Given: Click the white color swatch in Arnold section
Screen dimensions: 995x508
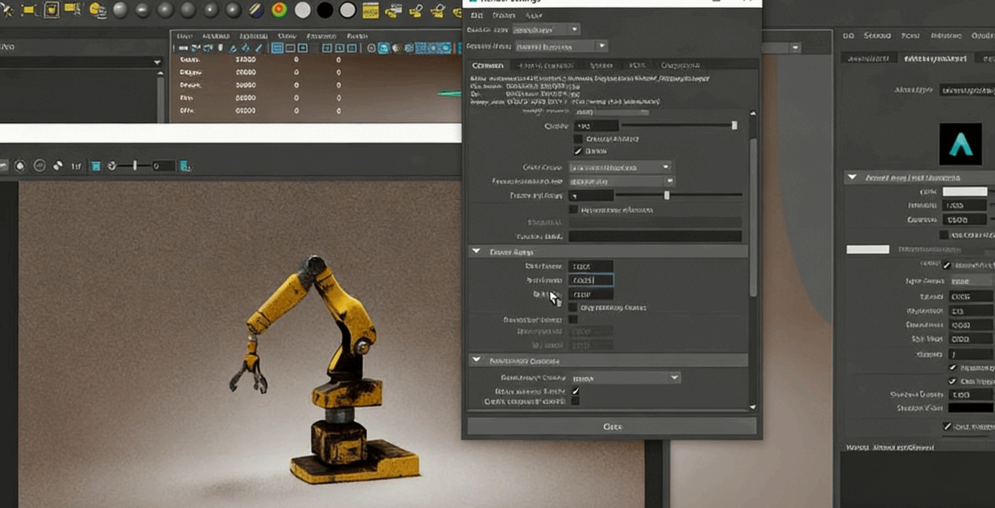Looking at the screenshot, I should click(x=965, y=192).
